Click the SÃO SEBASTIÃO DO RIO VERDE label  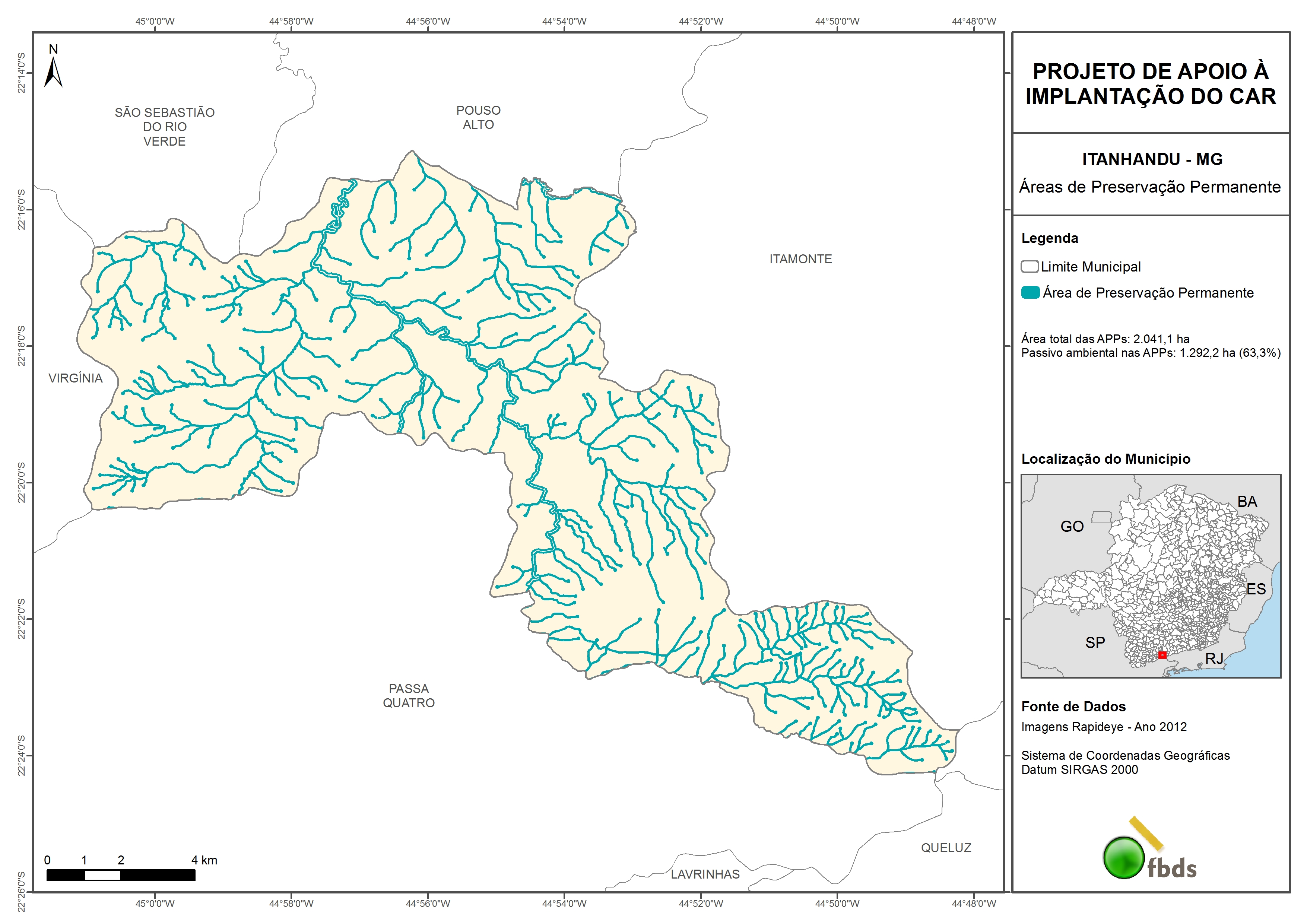coord(165,126)
